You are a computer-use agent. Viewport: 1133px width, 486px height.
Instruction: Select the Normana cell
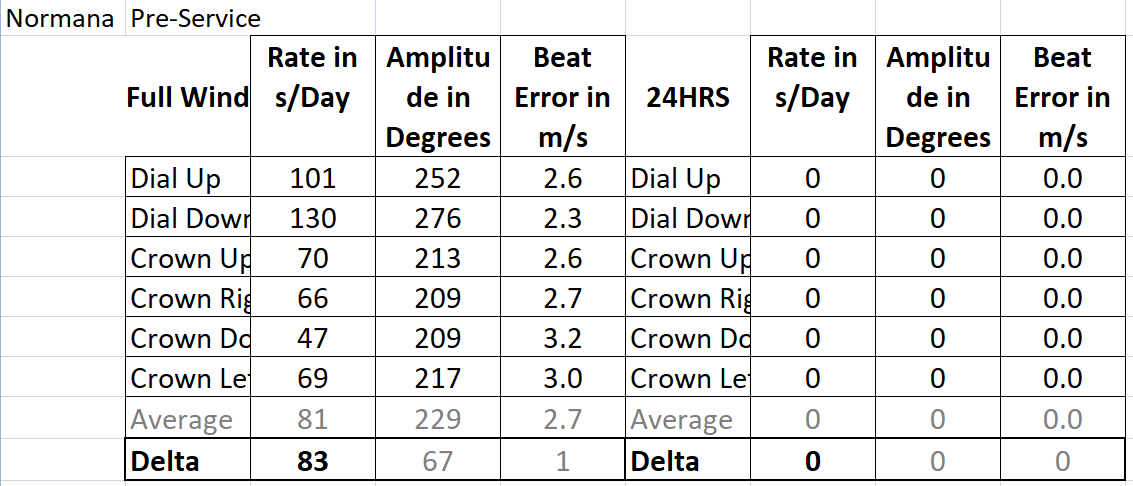point(61,18)
